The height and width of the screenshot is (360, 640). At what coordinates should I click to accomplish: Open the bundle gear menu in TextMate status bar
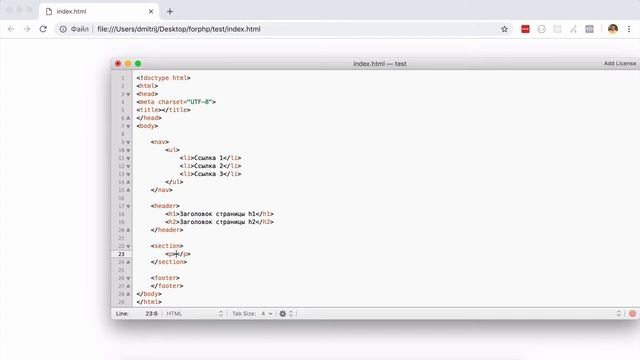[x=282, y=313]
